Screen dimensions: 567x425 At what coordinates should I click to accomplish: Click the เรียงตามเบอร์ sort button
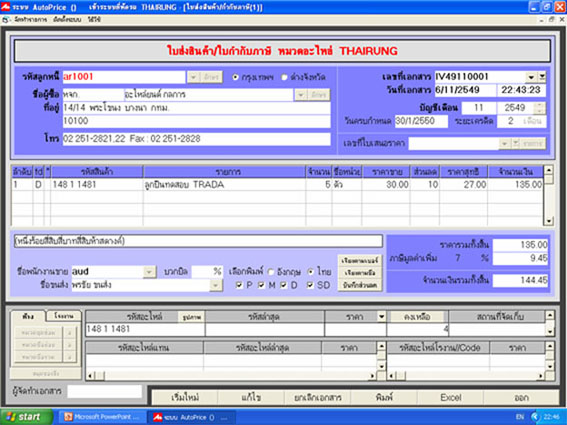[360, 260]
